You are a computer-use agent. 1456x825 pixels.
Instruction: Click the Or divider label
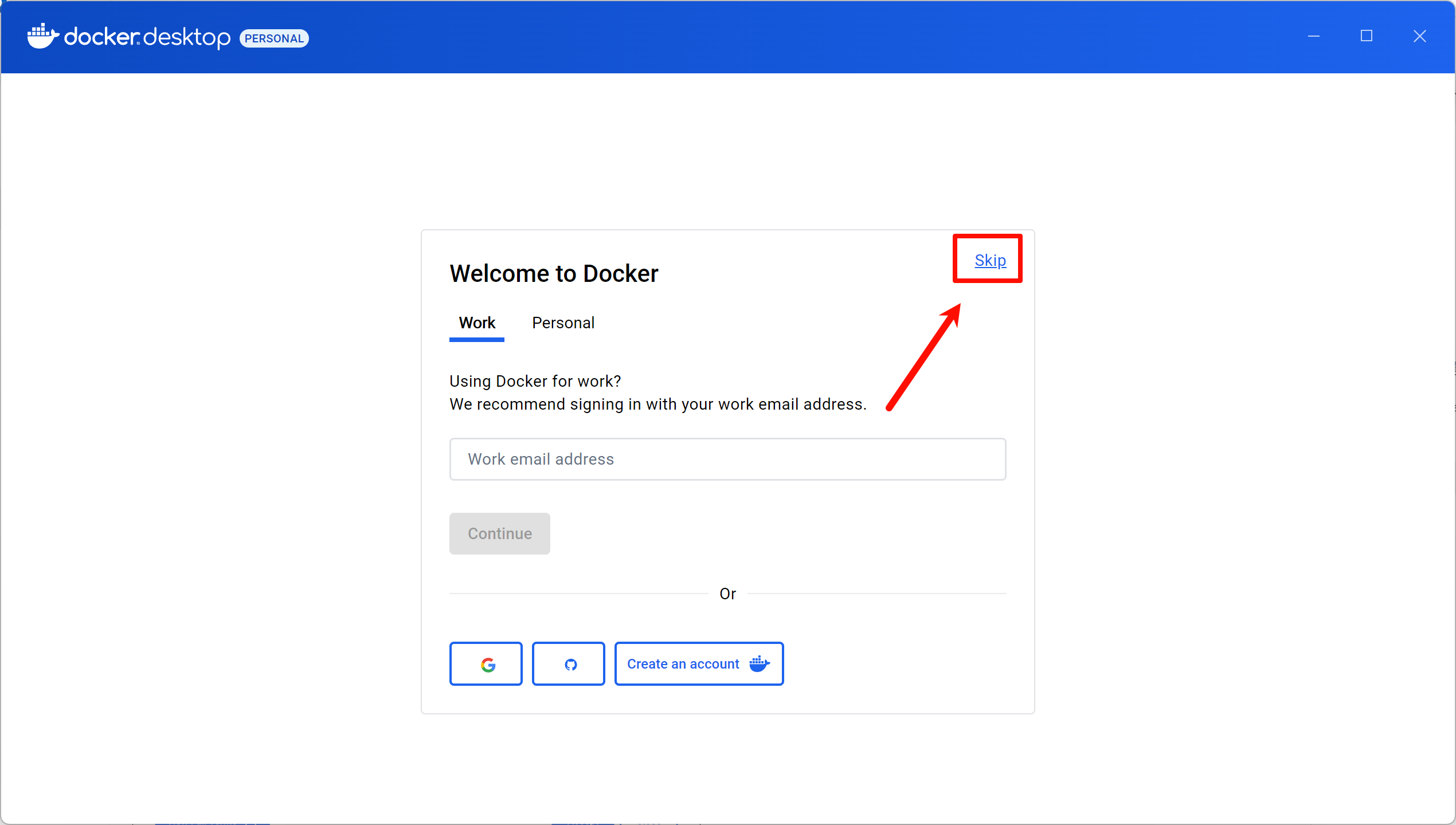(727, 594)
